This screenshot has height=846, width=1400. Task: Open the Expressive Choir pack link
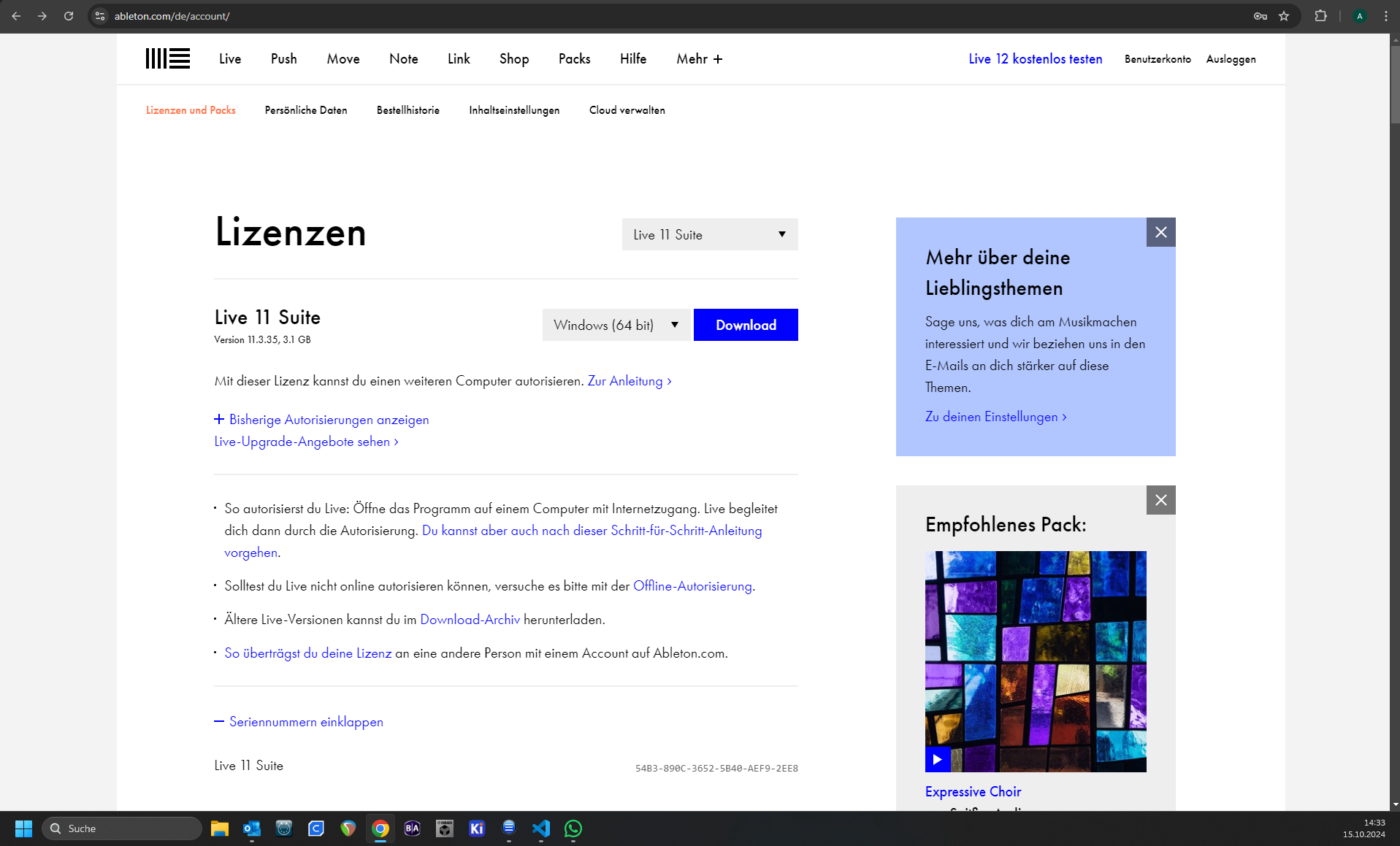click(x=973, y=792)
